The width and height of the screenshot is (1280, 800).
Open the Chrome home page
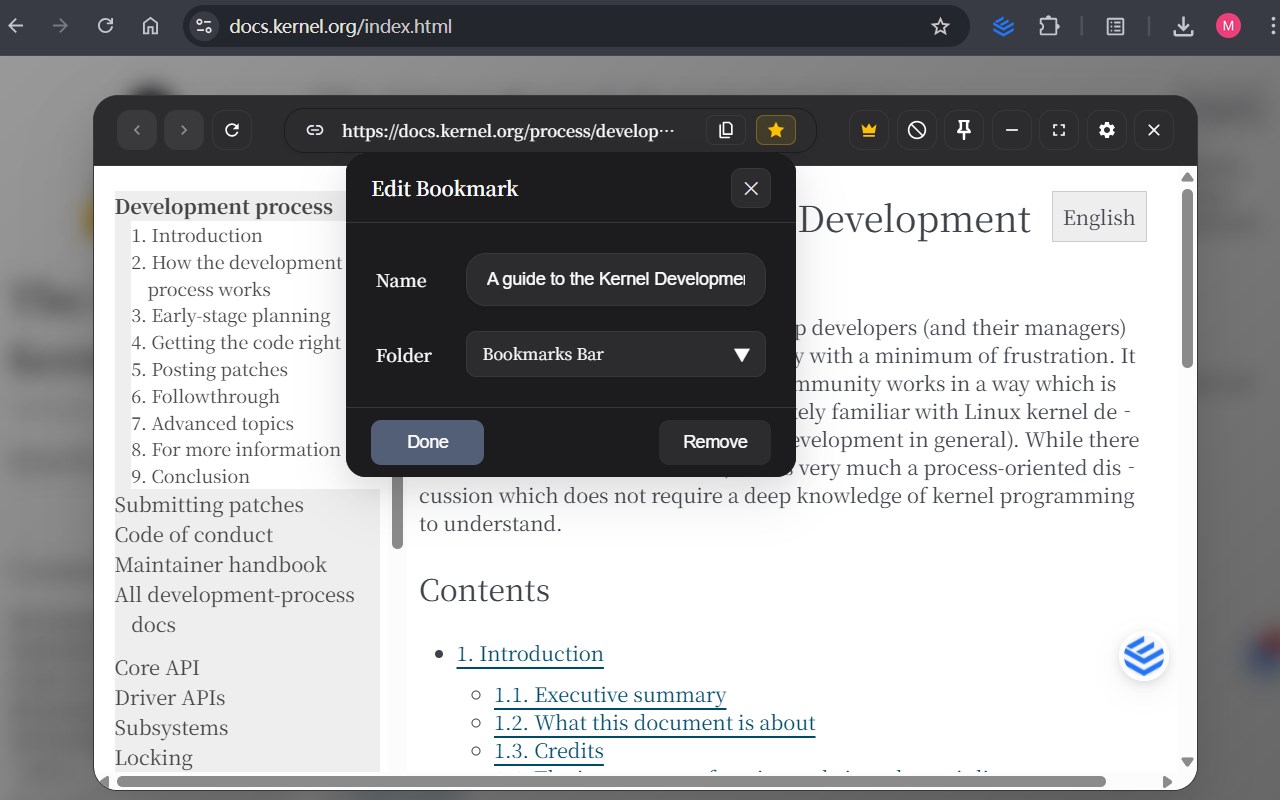tap(150, 26)
